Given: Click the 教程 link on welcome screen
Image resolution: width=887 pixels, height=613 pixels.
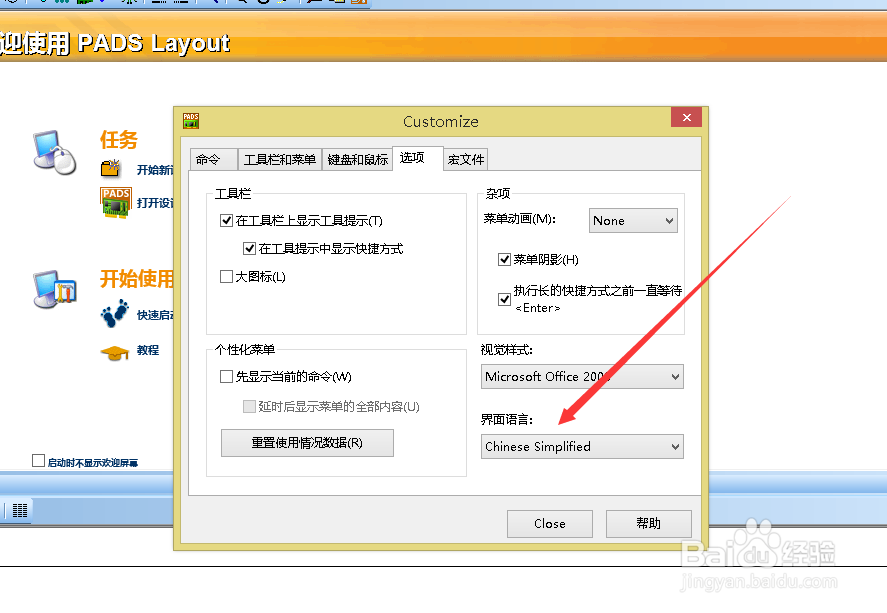Looking at the screenshot, I should (x=148, y=351).
